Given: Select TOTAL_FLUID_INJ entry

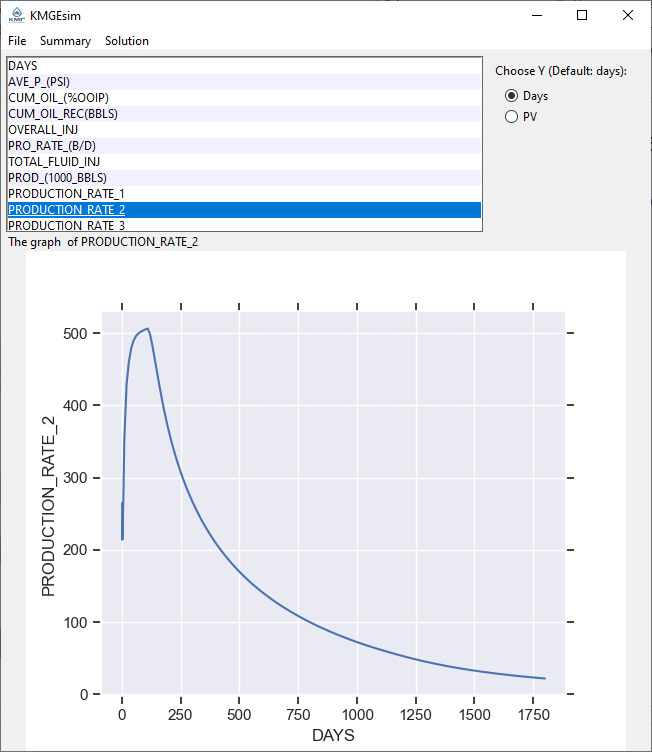Looking at the screenshot, I should click(244, 162).
